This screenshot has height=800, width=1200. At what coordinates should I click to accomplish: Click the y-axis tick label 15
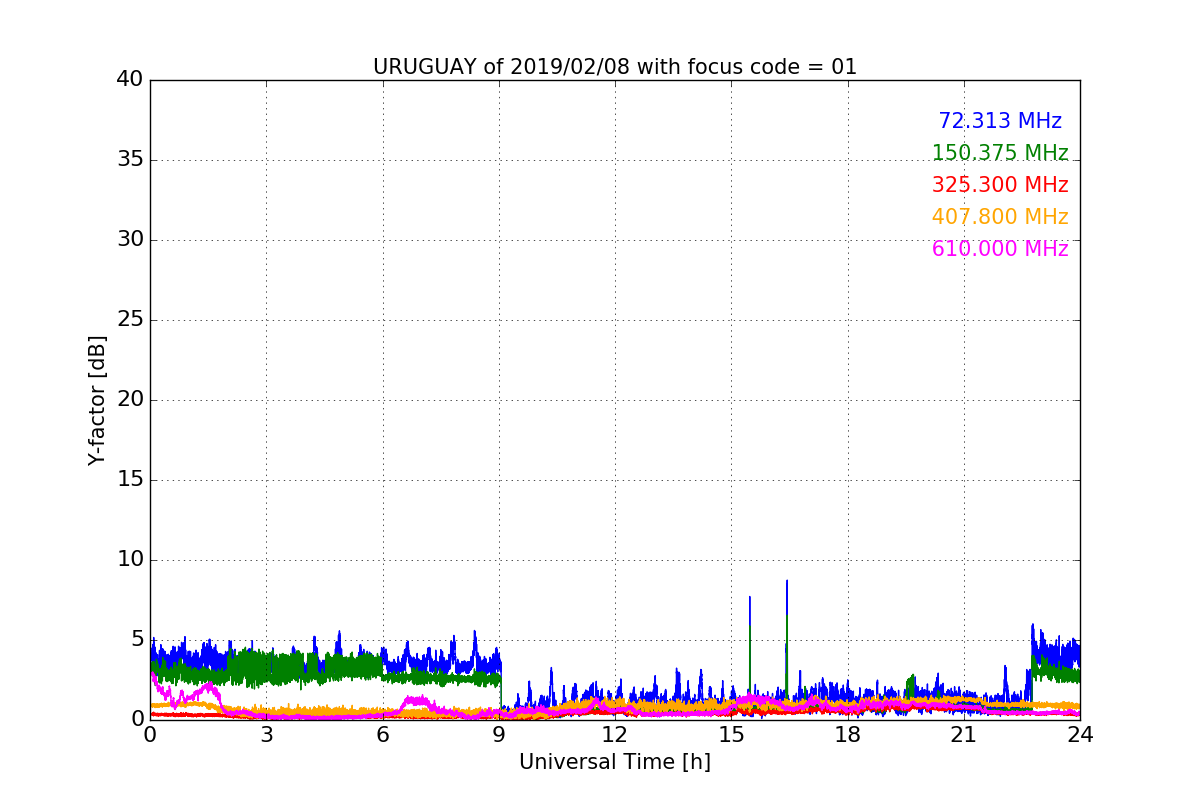point(130,480)
